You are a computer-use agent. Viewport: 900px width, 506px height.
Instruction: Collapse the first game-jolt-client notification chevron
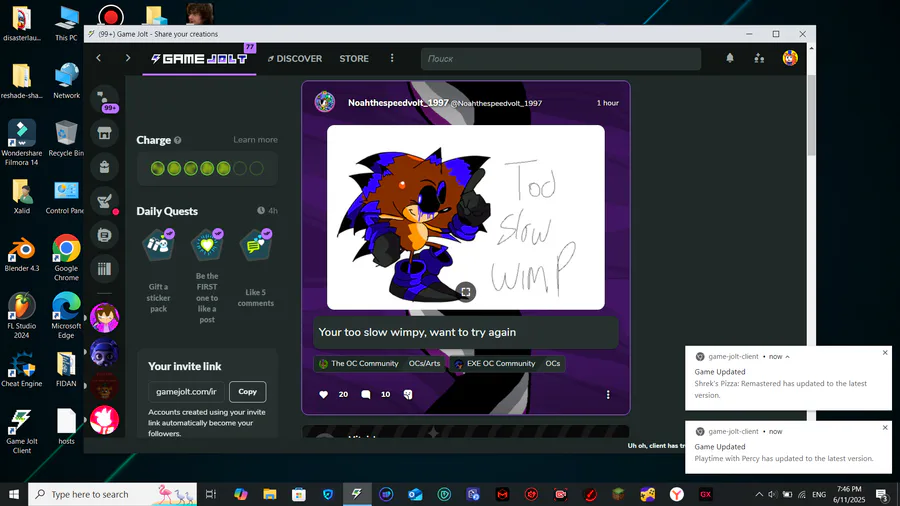788,356
